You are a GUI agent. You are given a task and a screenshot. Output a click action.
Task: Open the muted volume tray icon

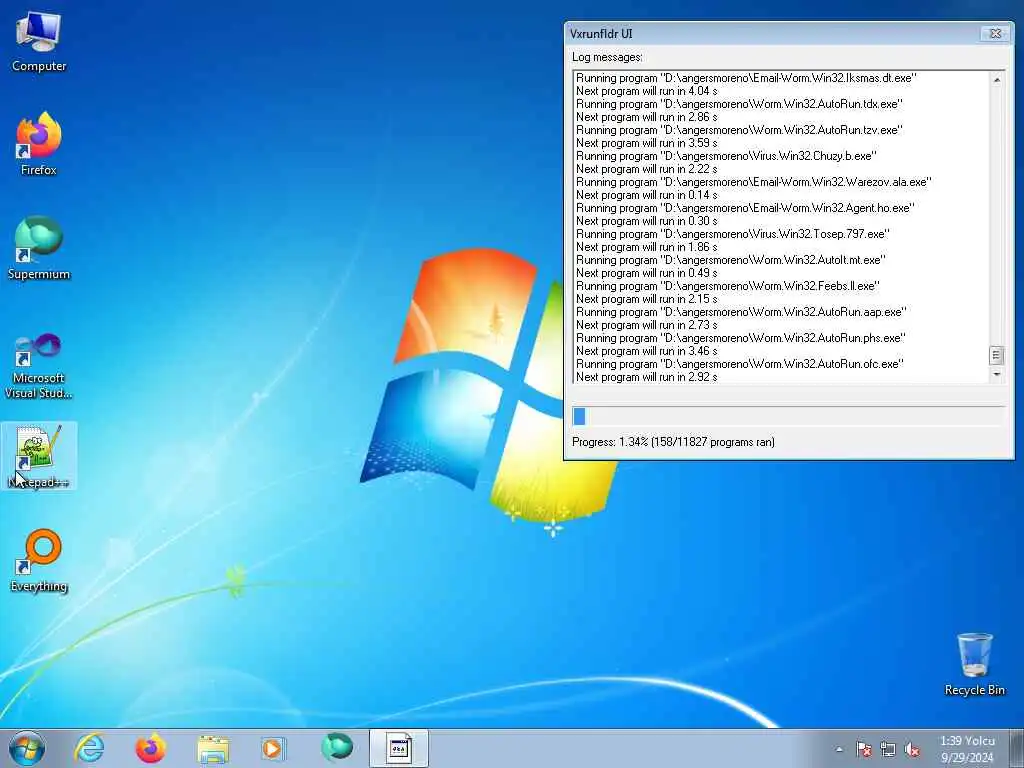tap(912, 750)
